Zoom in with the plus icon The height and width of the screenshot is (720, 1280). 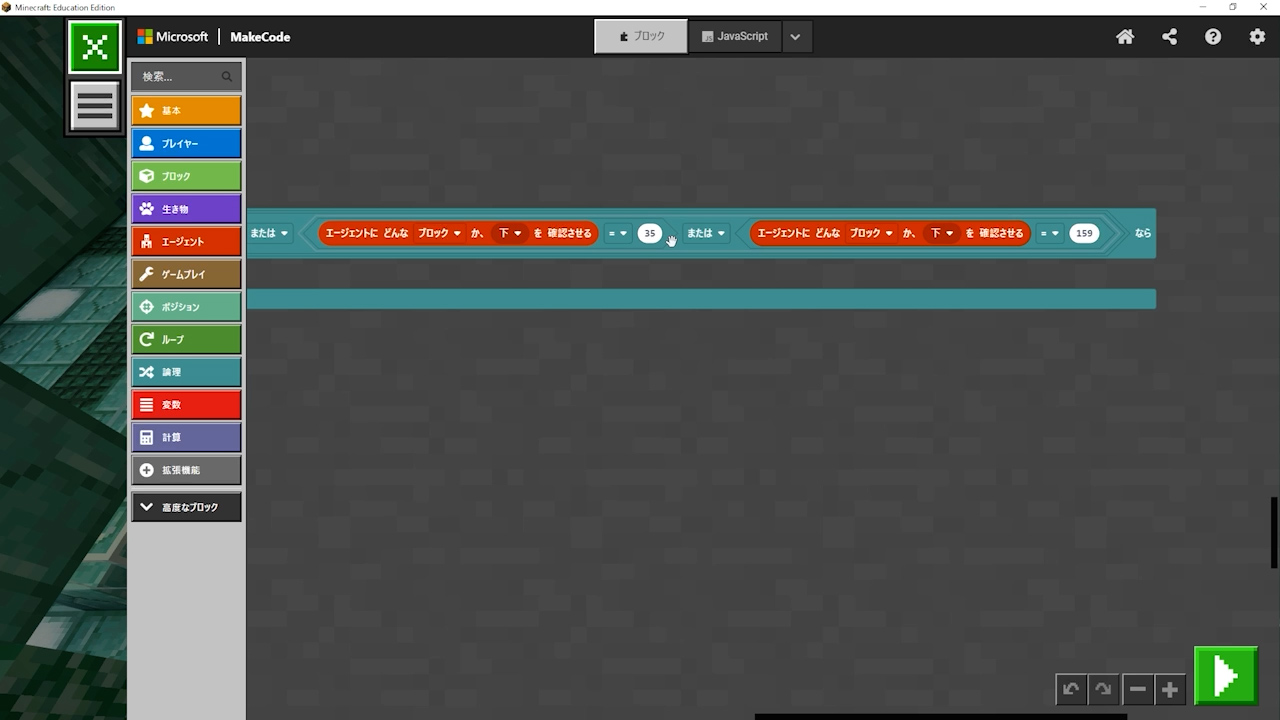(1169, 689)
